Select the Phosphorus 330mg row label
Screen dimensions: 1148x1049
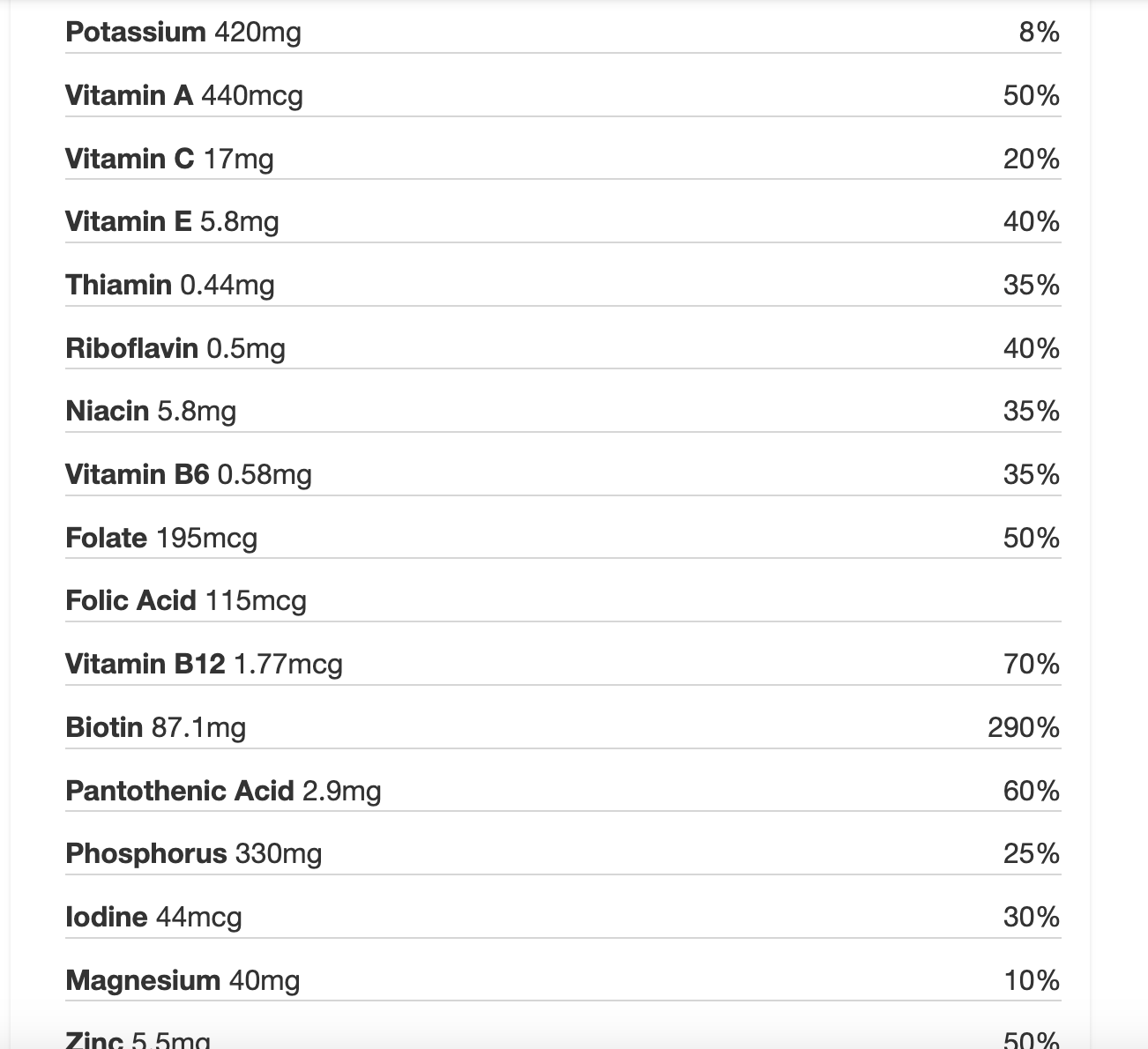[x=194, y=853]
